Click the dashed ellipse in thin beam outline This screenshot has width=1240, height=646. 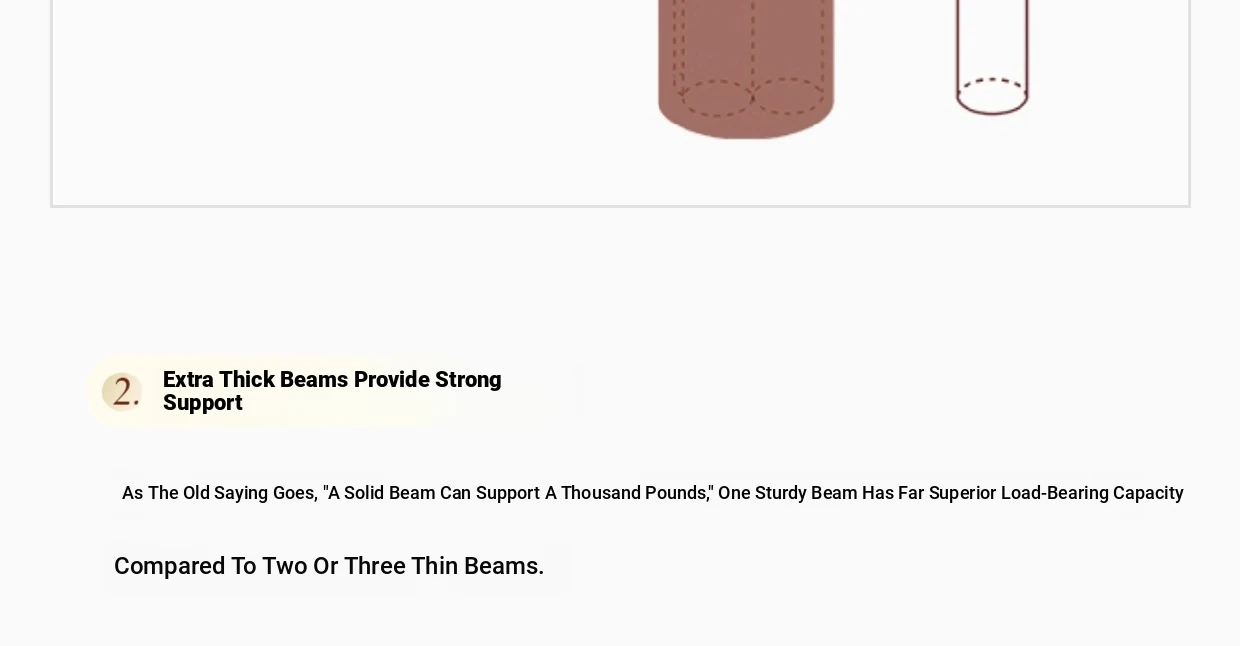(992, 94)
